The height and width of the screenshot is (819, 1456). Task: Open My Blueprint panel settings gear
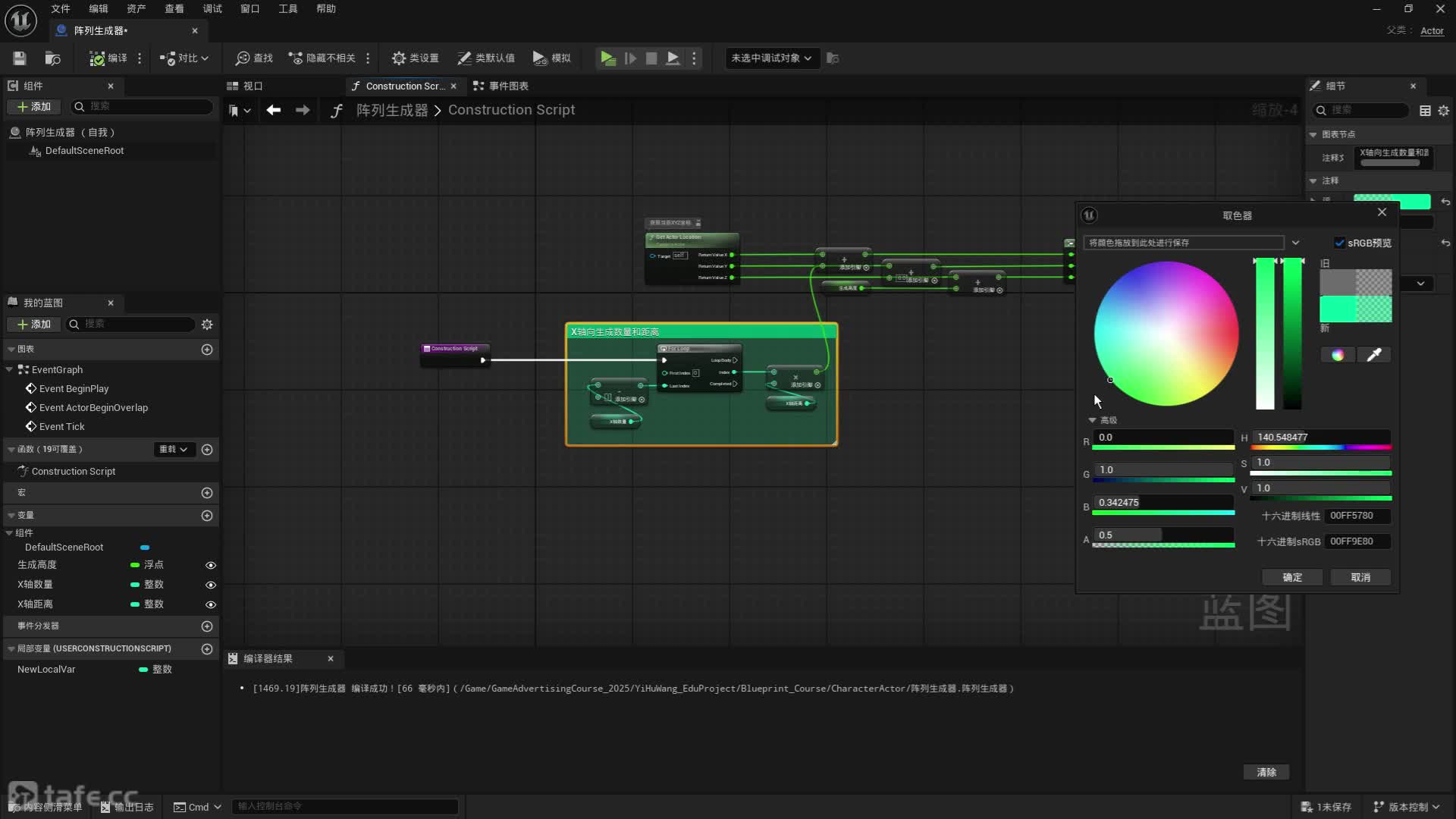(207, 325)
